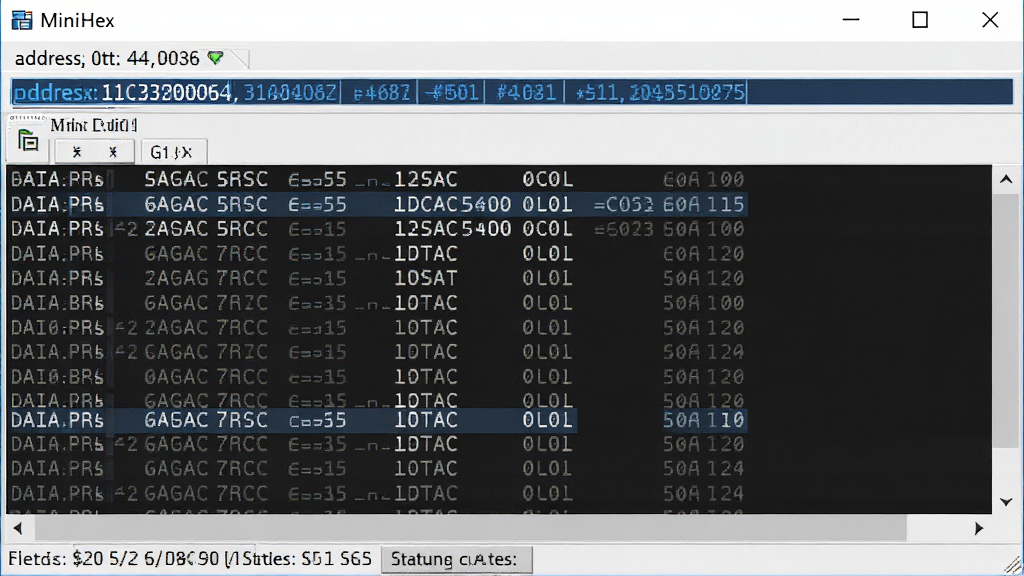Click the "Statung ciAtes:" status bar button
The image size is (1024, 576).
coord(456,560)
